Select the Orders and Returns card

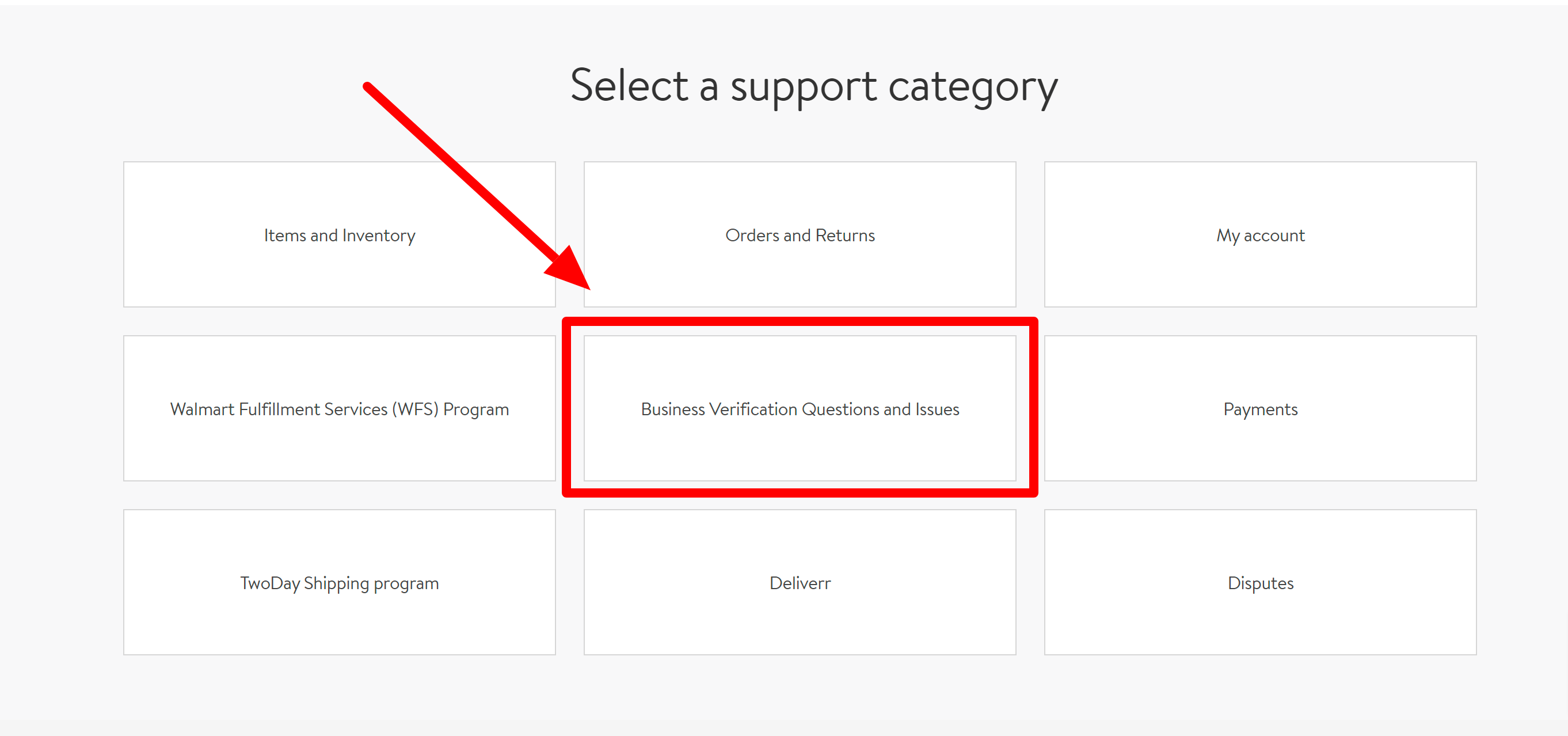pyautogui.click(x=800, y=234)
